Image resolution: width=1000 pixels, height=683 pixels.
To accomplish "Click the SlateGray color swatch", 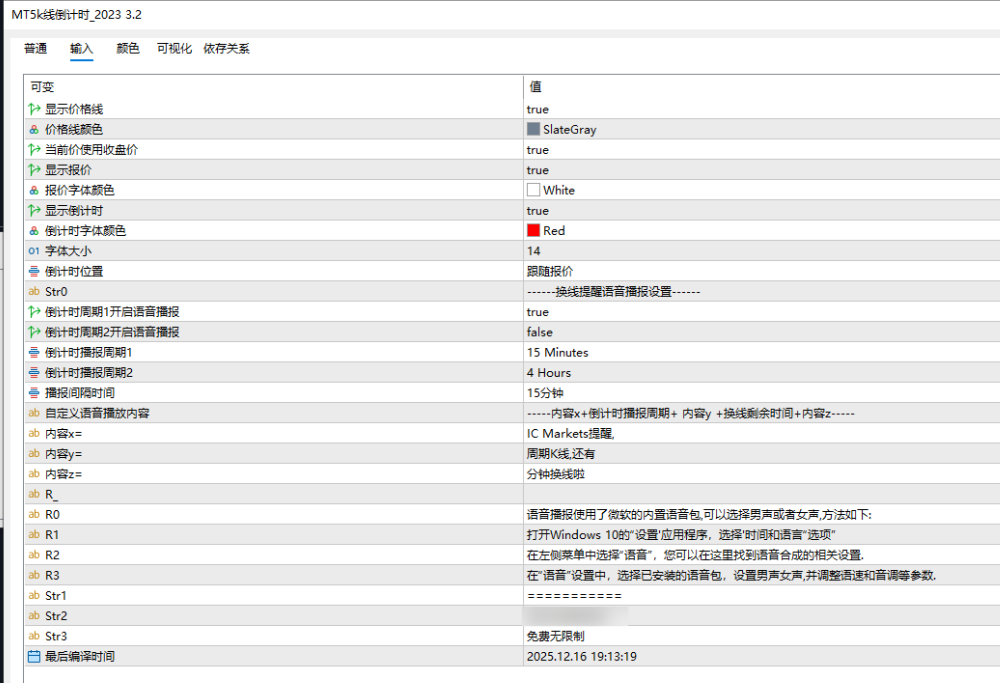I will 533,129.
